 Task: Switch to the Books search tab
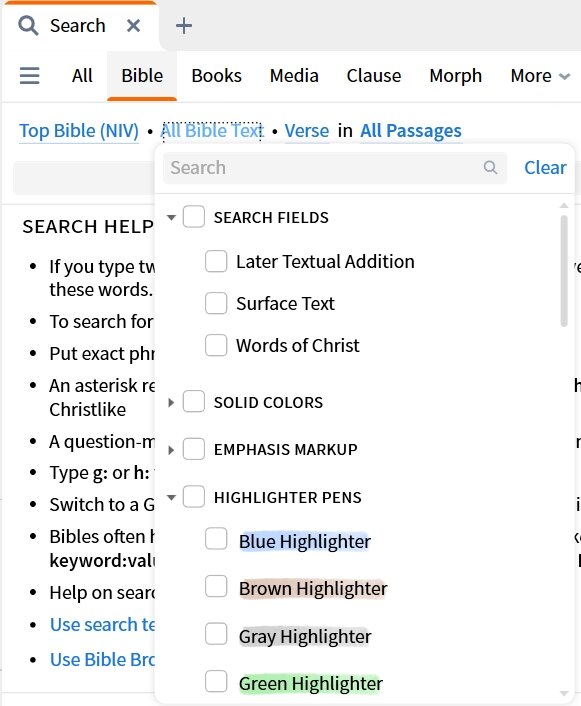pyautogui.click(x=217, y=76)
